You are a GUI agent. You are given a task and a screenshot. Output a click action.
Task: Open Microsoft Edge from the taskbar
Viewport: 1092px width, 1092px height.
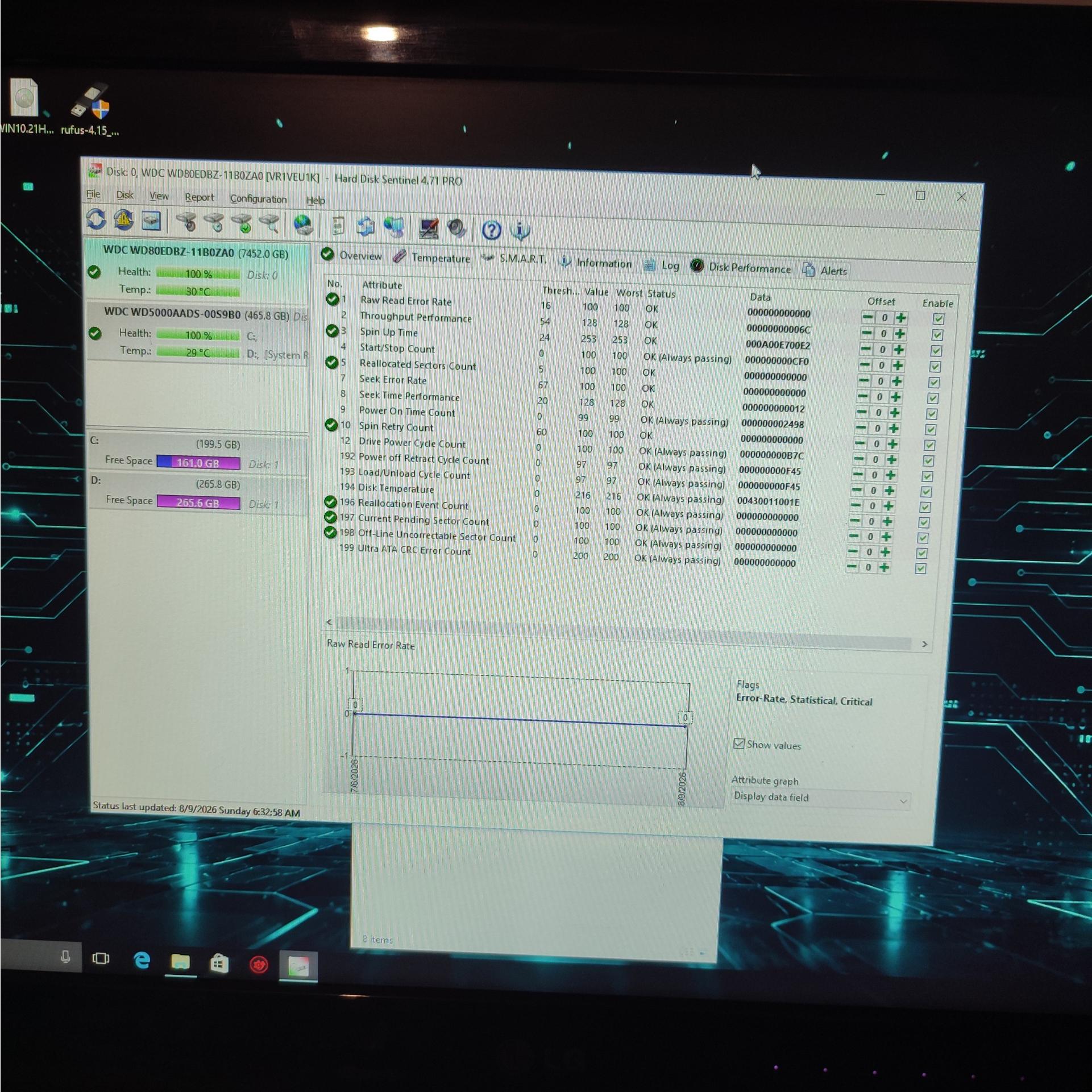(142, 961)
